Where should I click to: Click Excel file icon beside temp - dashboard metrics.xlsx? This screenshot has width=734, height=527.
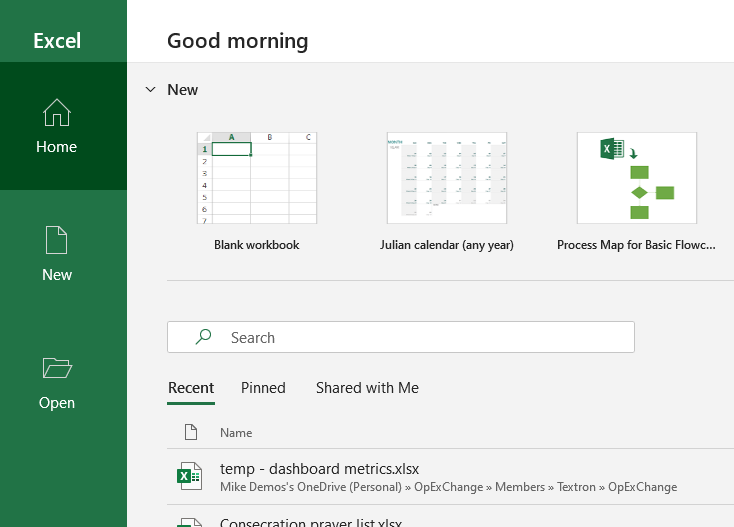point(189,476)
